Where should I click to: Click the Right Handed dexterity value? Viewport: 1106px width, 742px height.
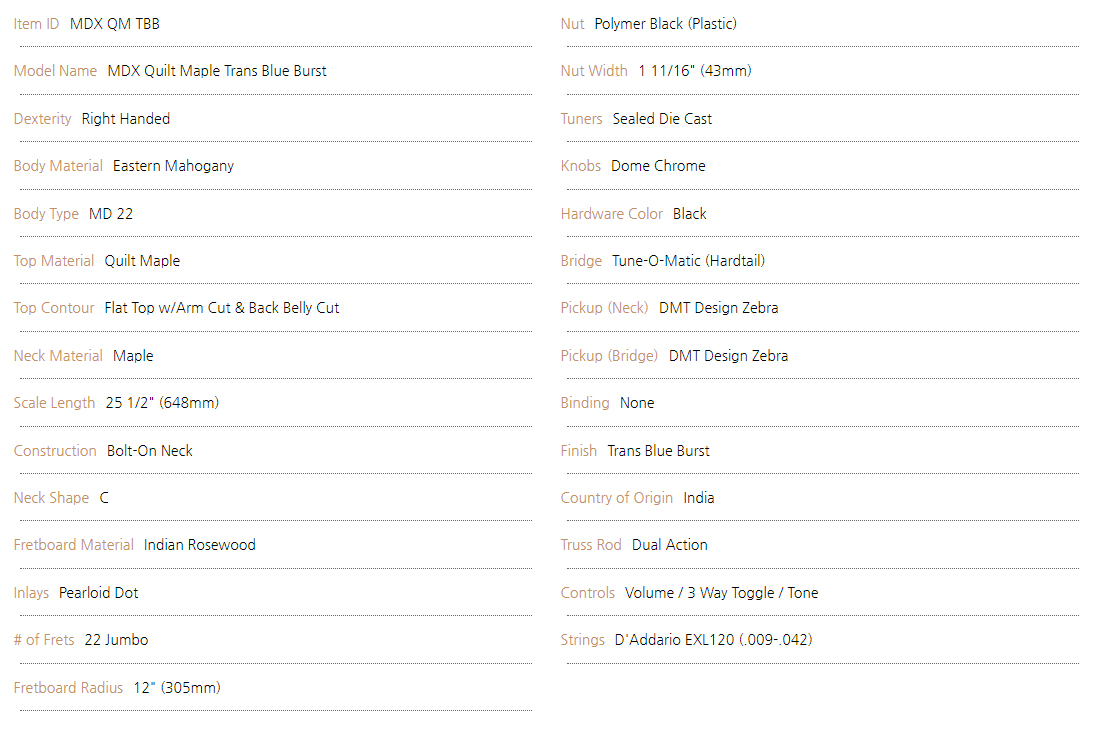tap(126, 119)
